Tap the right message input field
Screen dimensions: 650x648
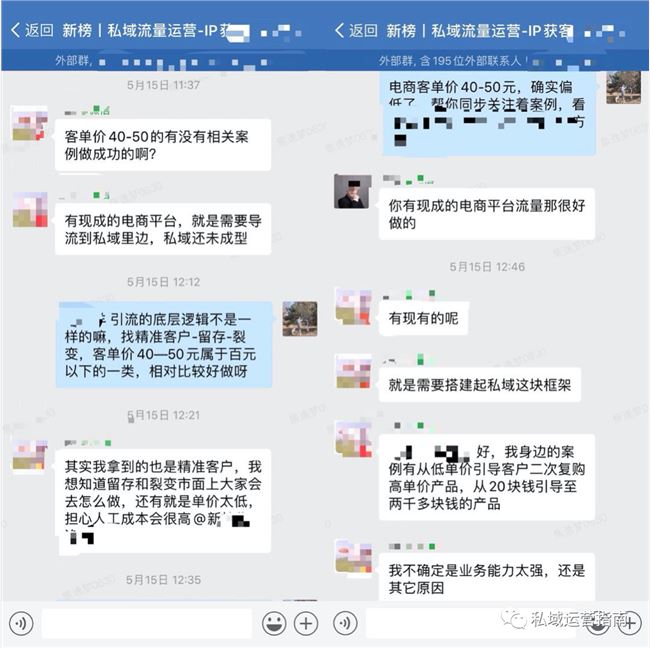tap(431, 623)
